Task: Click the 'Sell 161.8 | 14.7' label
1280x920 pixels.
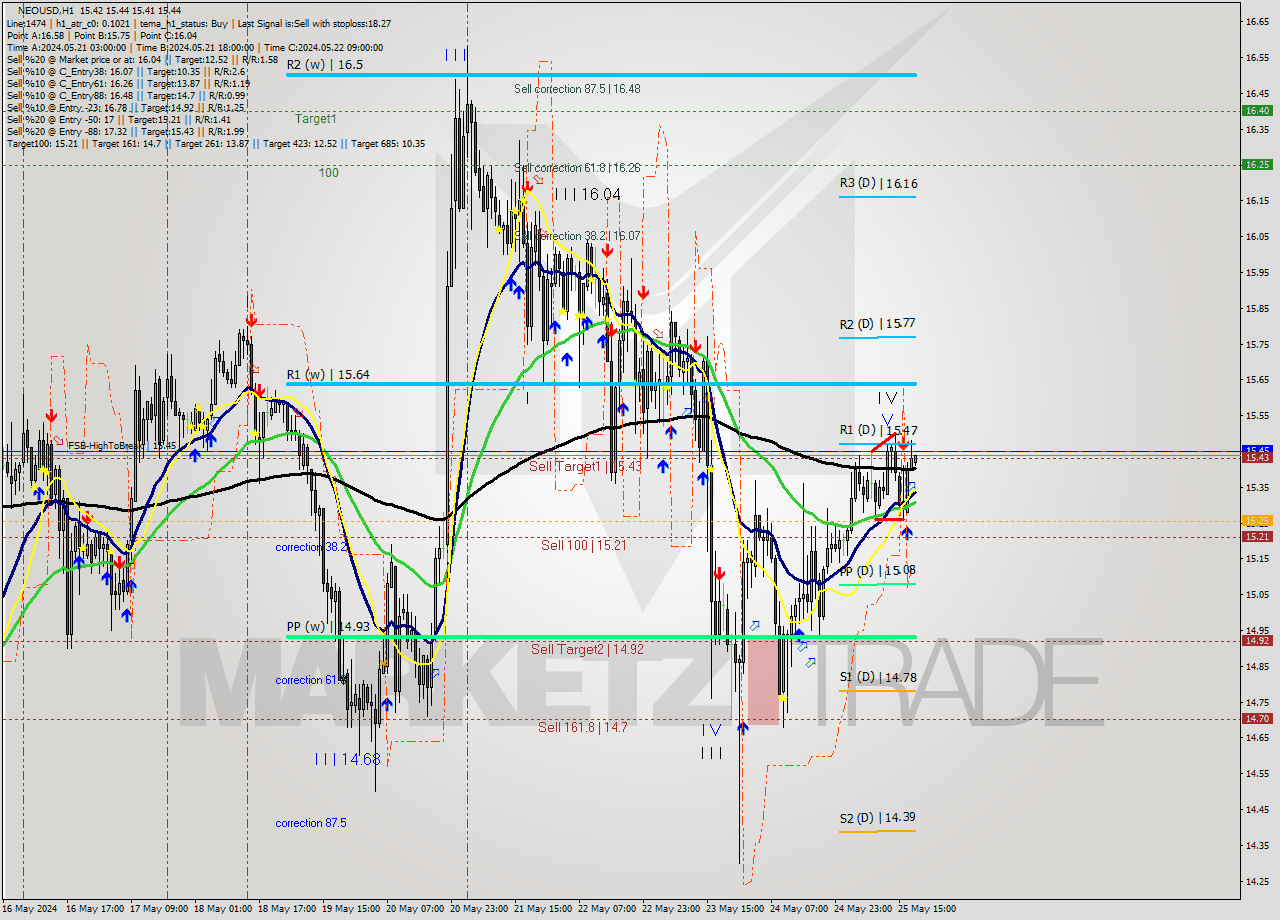Action: [583, 727]
